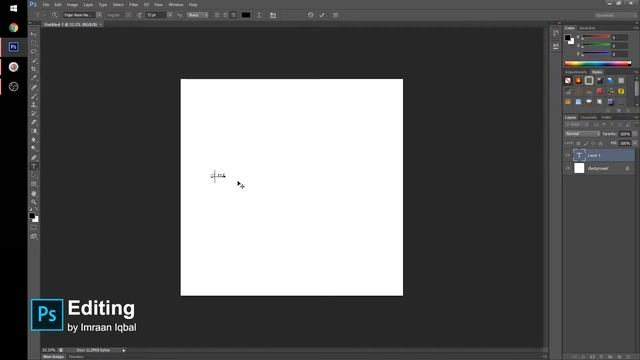
Task: Toggle lock all in Layers panel
Action: [600, 143]
